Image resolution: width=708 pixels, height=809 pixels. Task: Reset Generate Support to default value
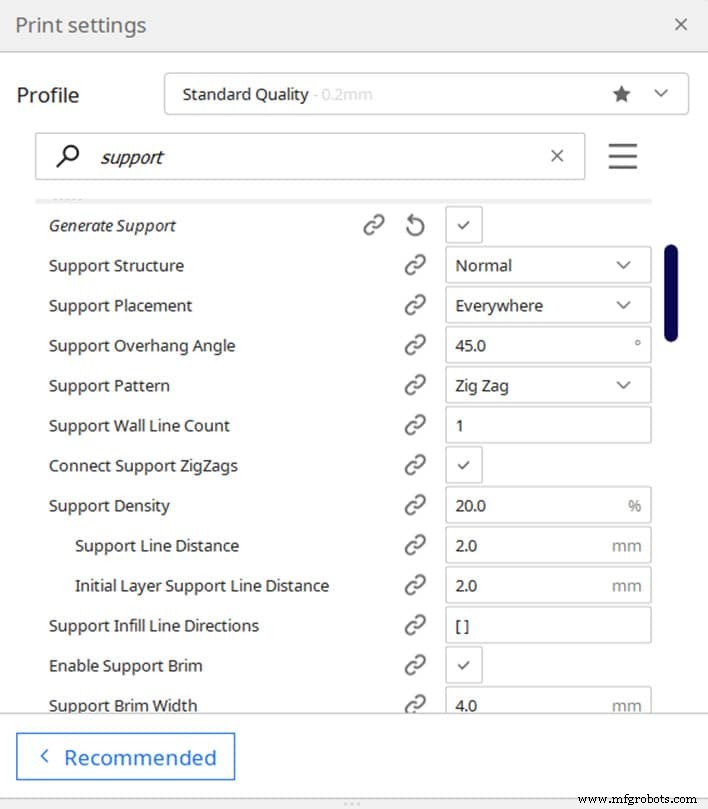coord(416,224)
